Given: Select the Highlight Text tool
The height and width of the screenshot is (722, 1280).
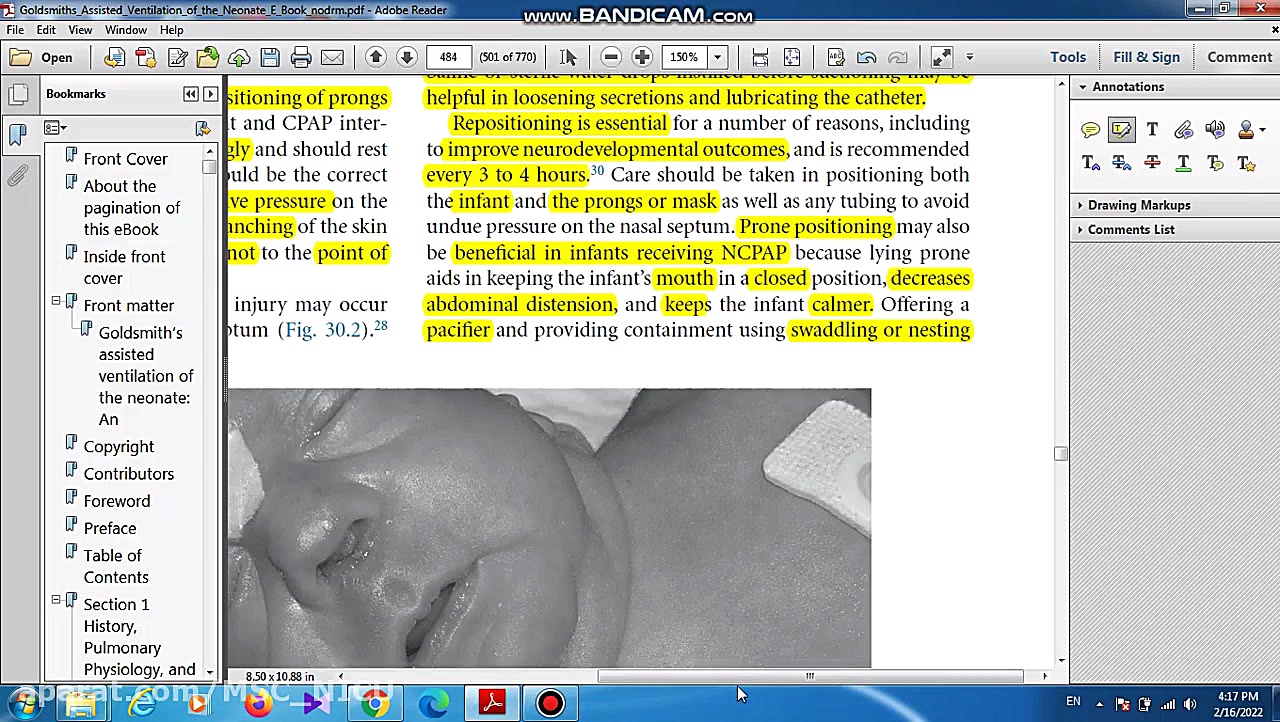Looking at the screenshot, I should [x=1121, y=130].
